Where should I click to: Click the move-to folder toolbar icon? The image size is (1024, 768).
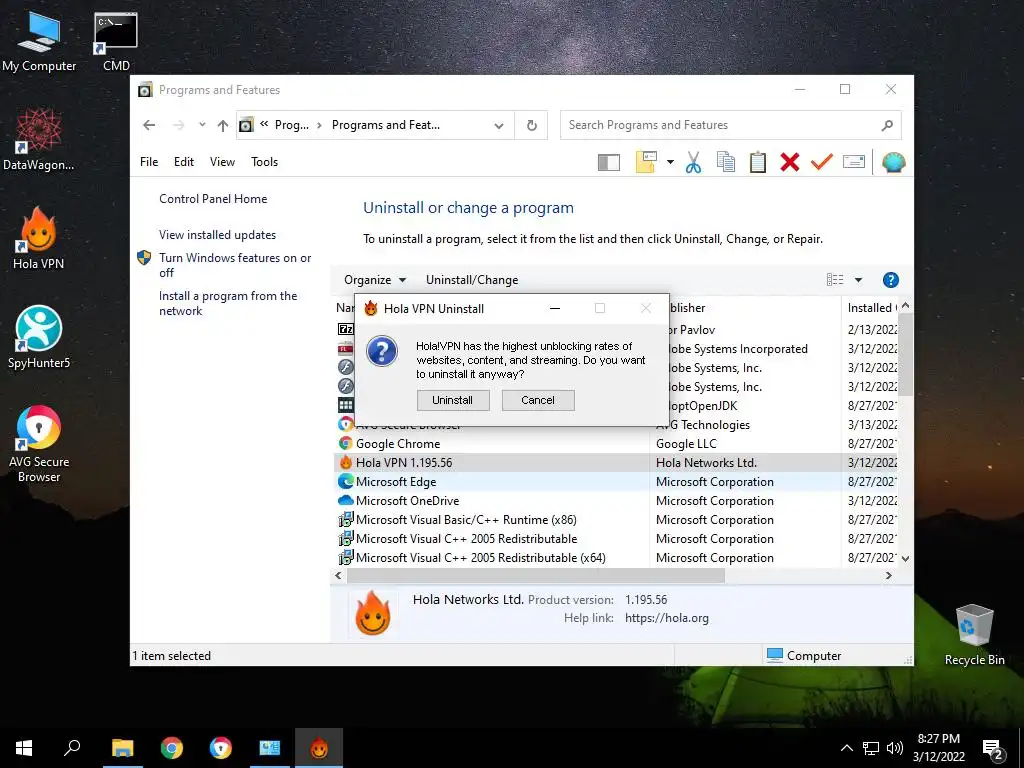point(646,162)
